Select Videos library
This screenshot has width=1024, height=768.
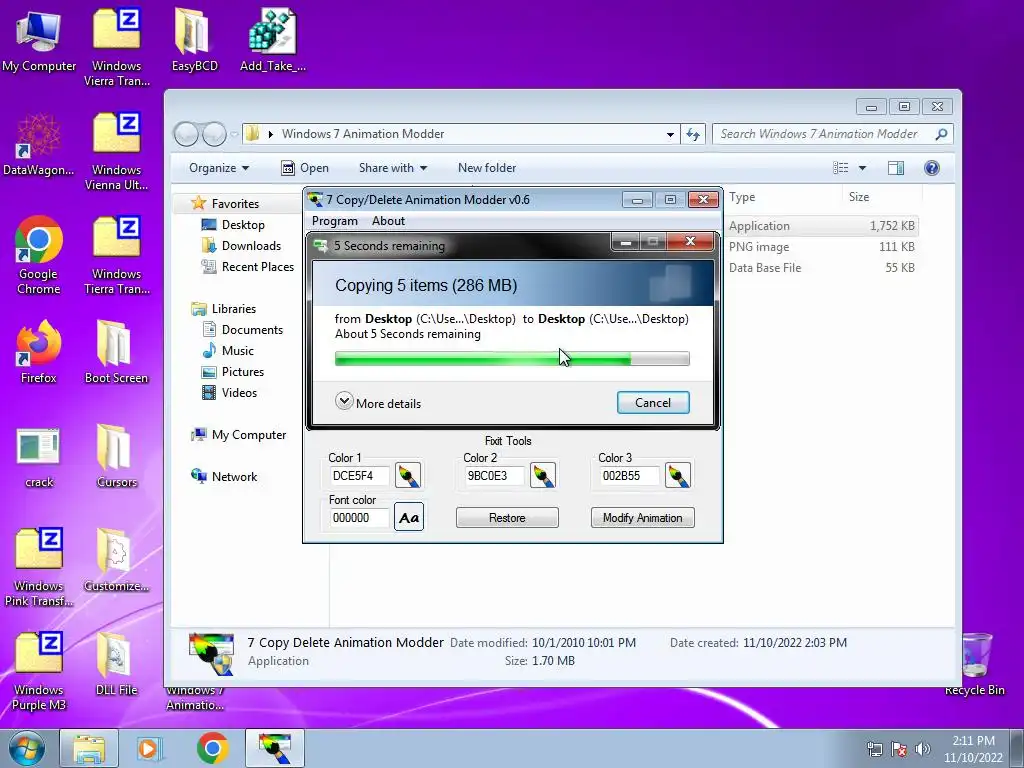pyautogui.click(x=239, y=392)
